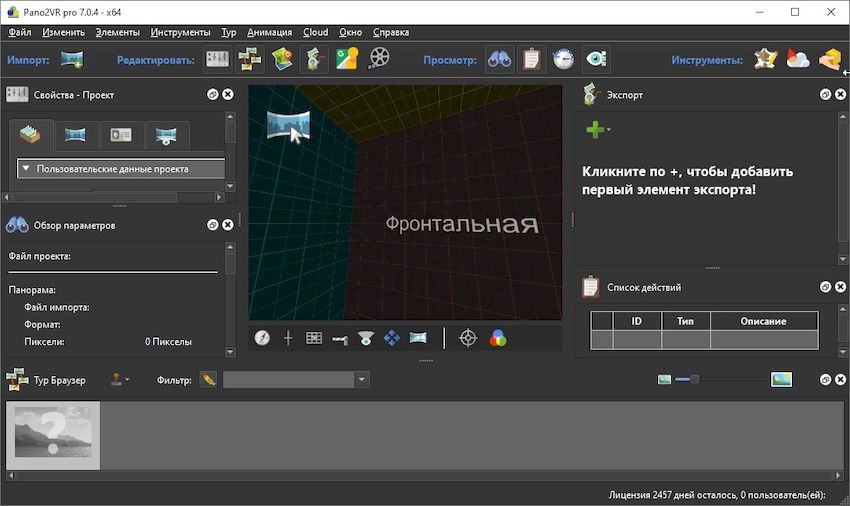Click the blue four-arrow move icon
Screen dimensions: 850x506
(x=392, y=338)
